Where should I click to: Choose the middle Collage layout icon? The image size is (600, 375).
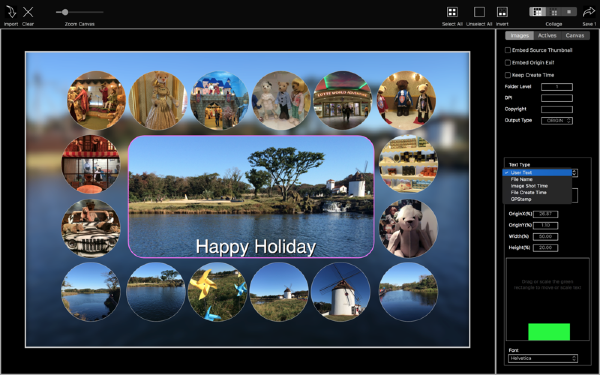coord(554,12)
